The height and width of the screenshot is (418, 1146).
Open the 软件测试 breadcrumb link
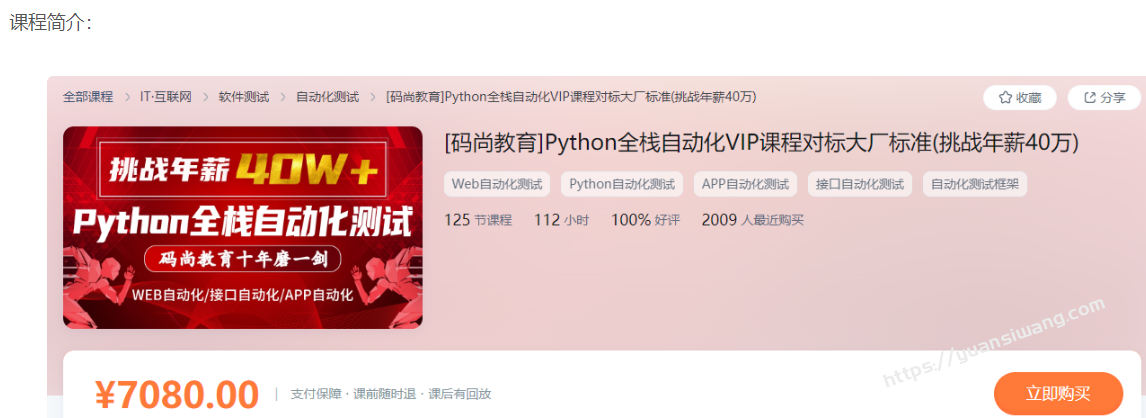243,96
